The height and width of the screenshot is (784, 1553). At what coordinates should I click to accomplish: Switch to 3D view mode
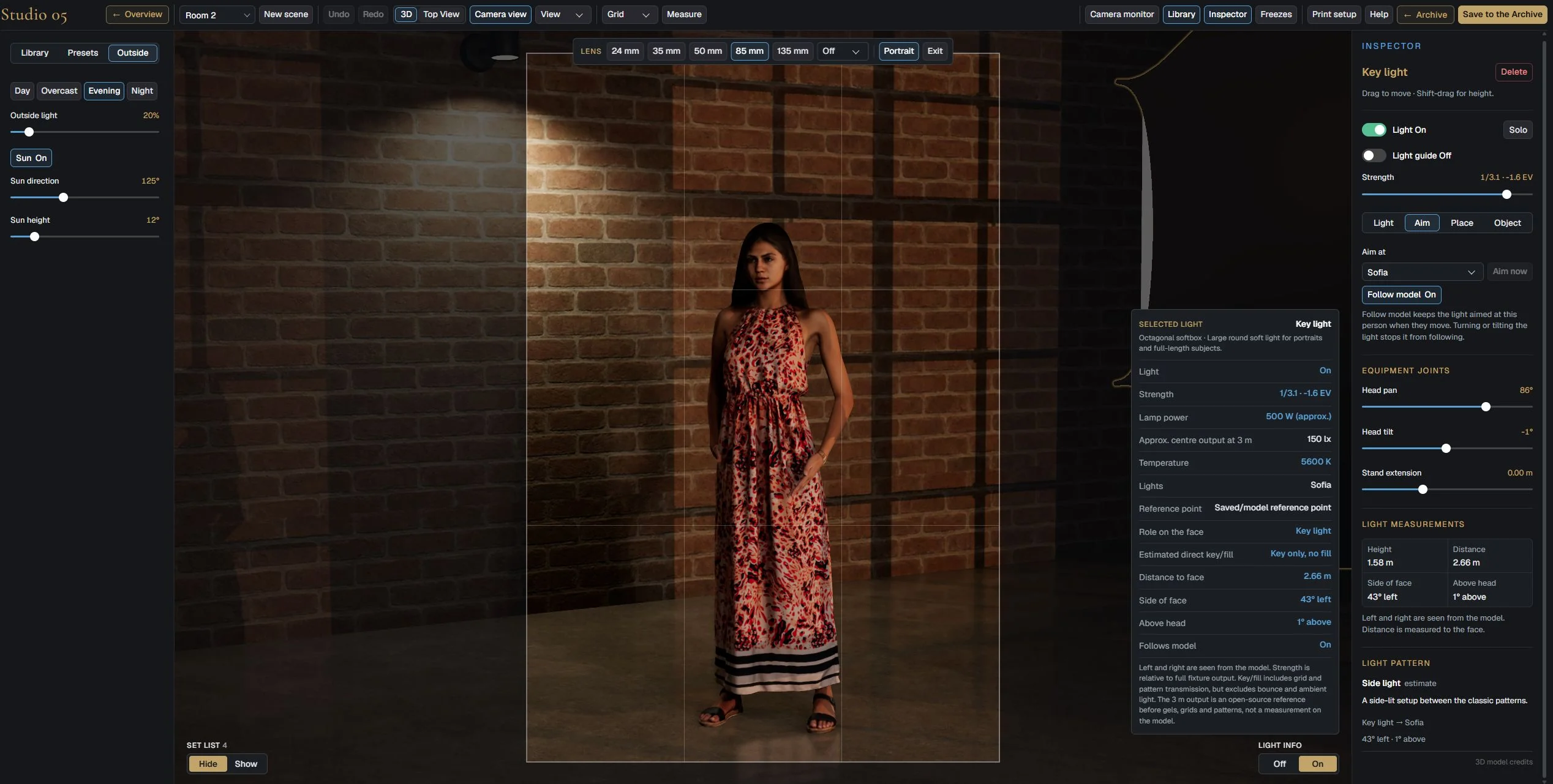406,15
